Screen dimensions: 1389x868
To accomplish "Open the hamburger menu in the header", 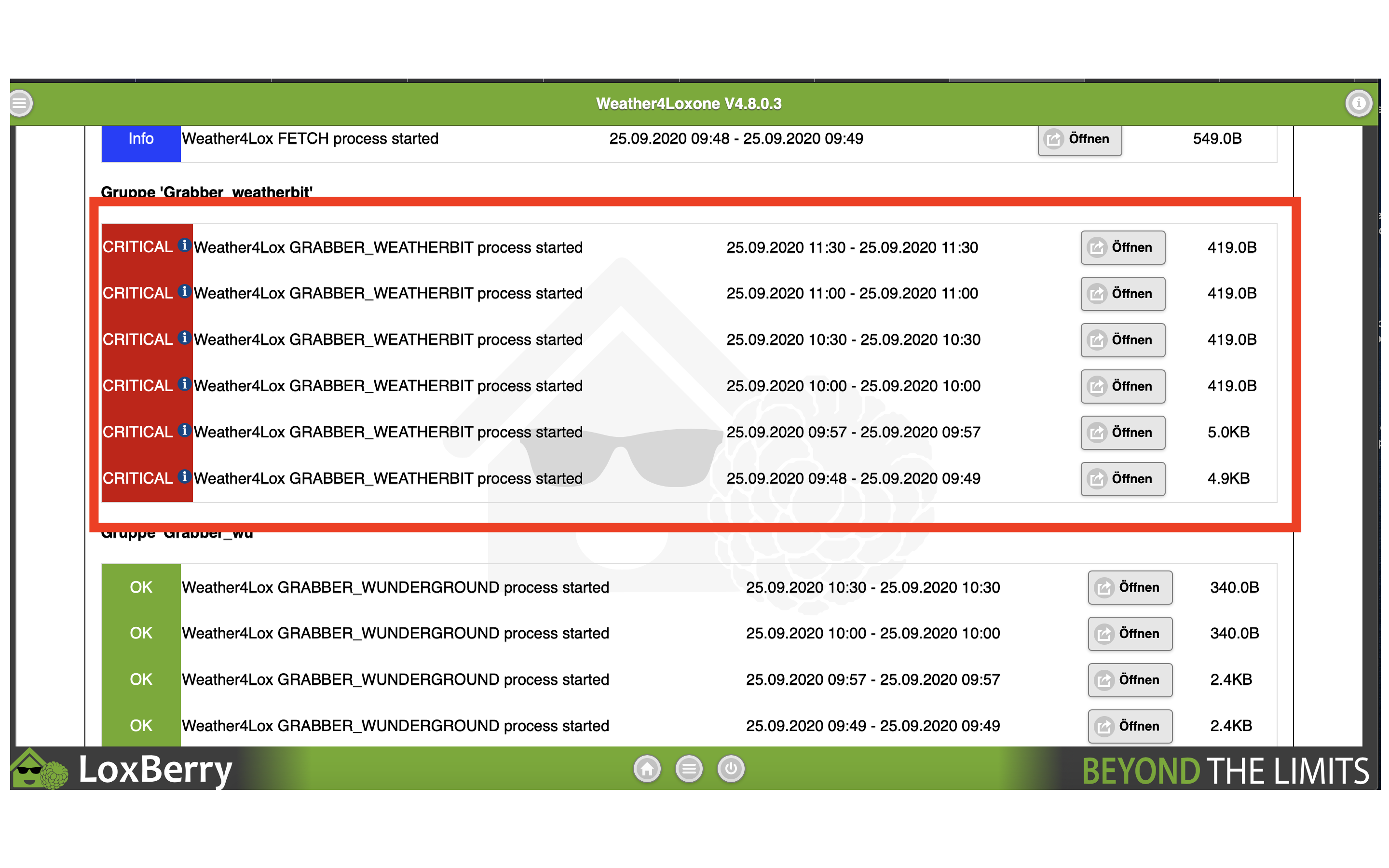I will pyautogui.click(x=21, y=104).
